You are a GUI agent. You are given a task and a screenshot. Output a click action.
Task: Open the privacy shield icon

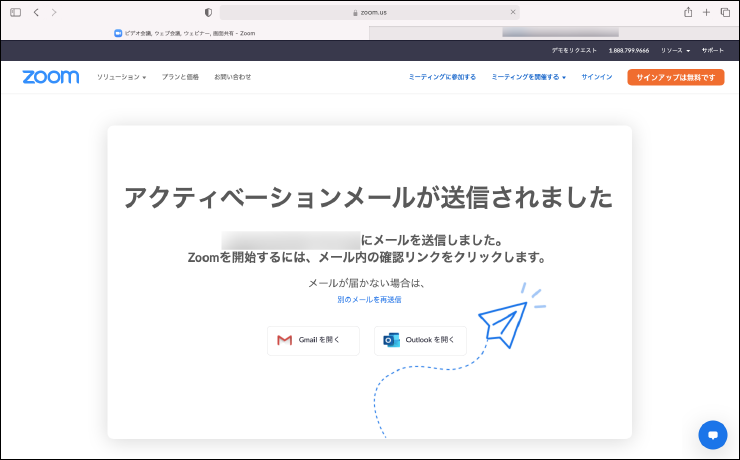tap(208, 12)
